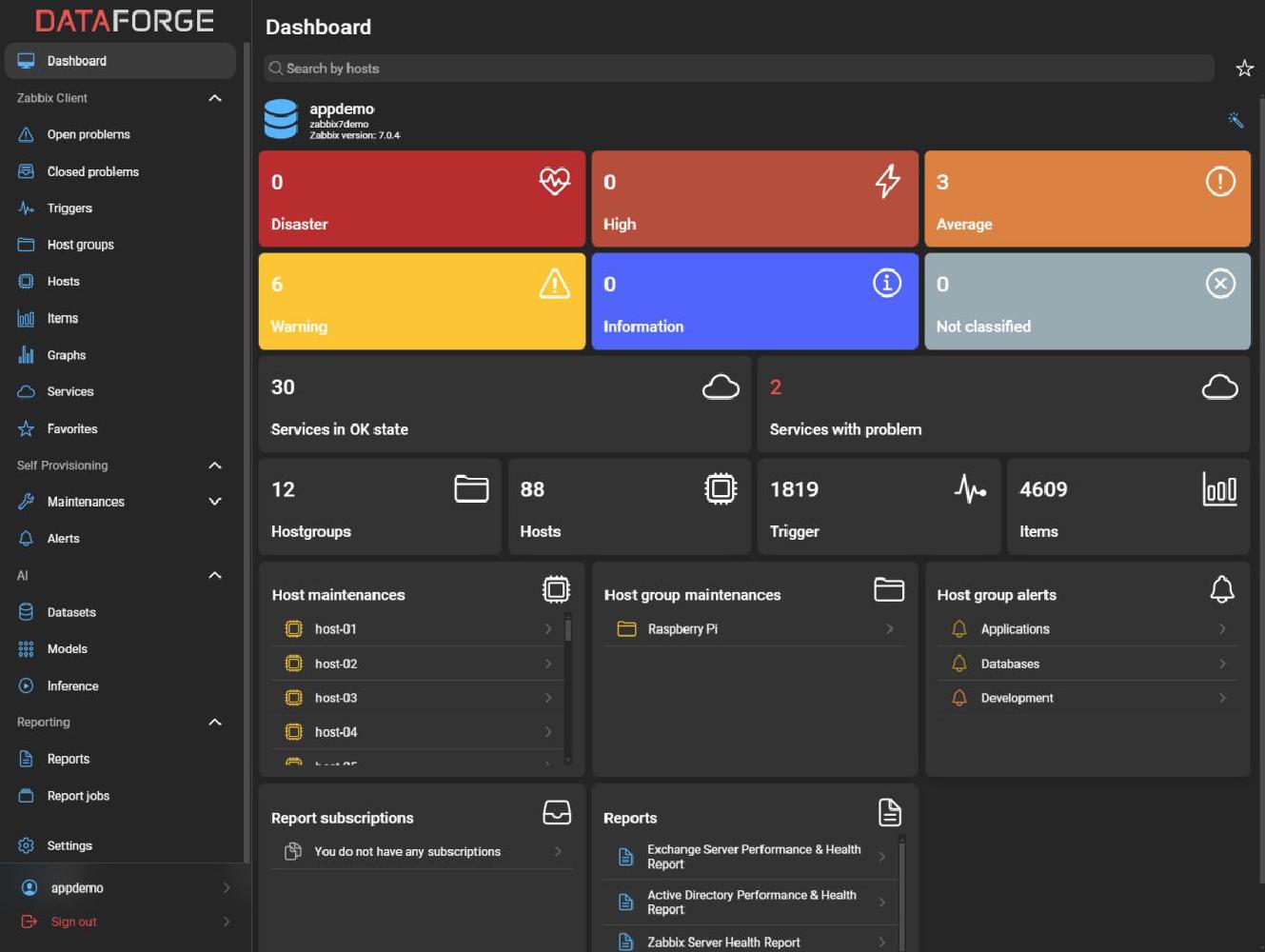The width and height of the screenshot is (1265, 952).
Task: Click the Reports panel scrollbar
Action: coord(901,895)
